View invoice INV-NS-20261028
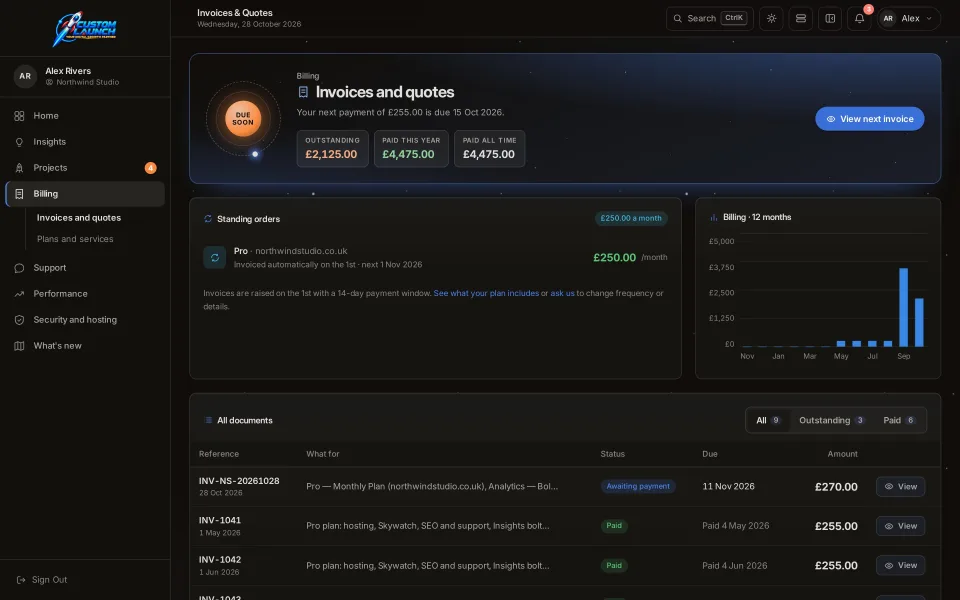The image size is (960, 600). (x=900, y=487)
